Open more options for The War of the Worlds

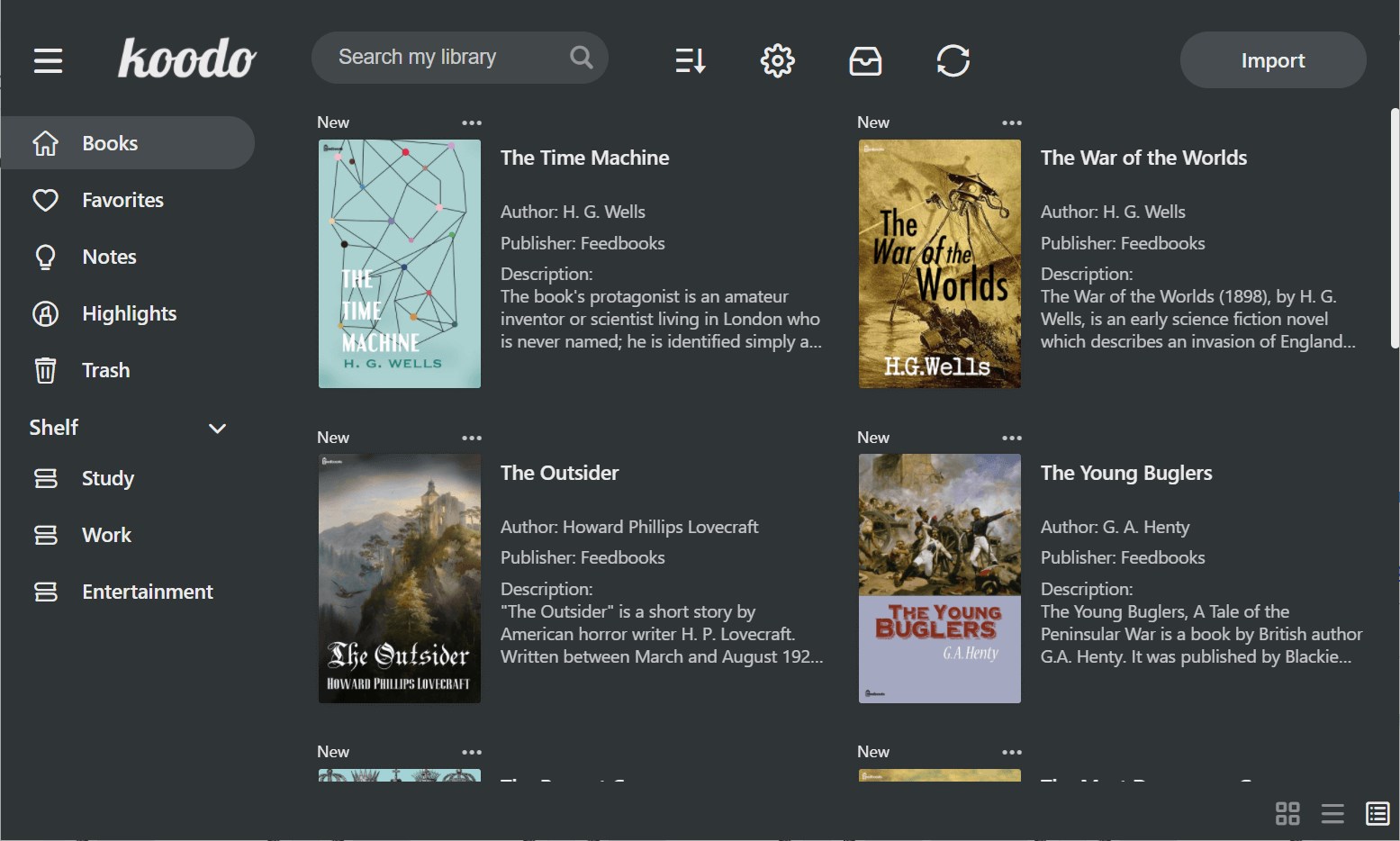[1011, 122]
